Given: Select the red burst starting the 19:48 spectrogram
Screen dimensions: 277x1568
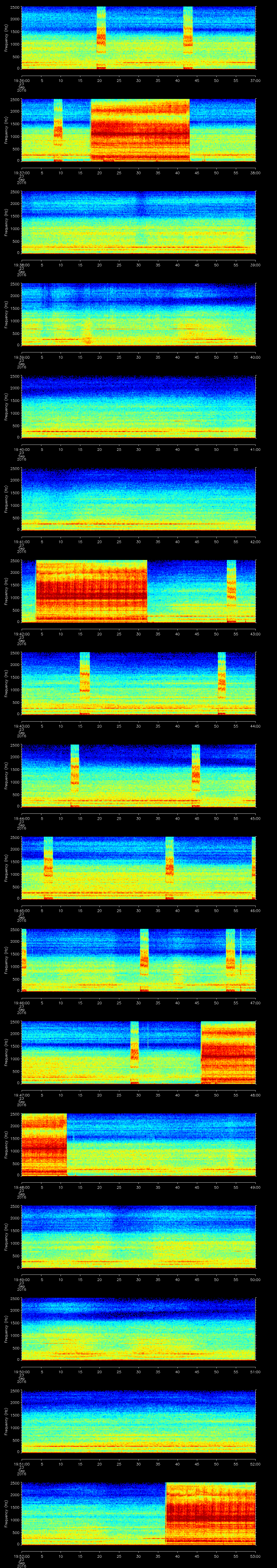Looking at the screenshot, I should (43, 1144).
